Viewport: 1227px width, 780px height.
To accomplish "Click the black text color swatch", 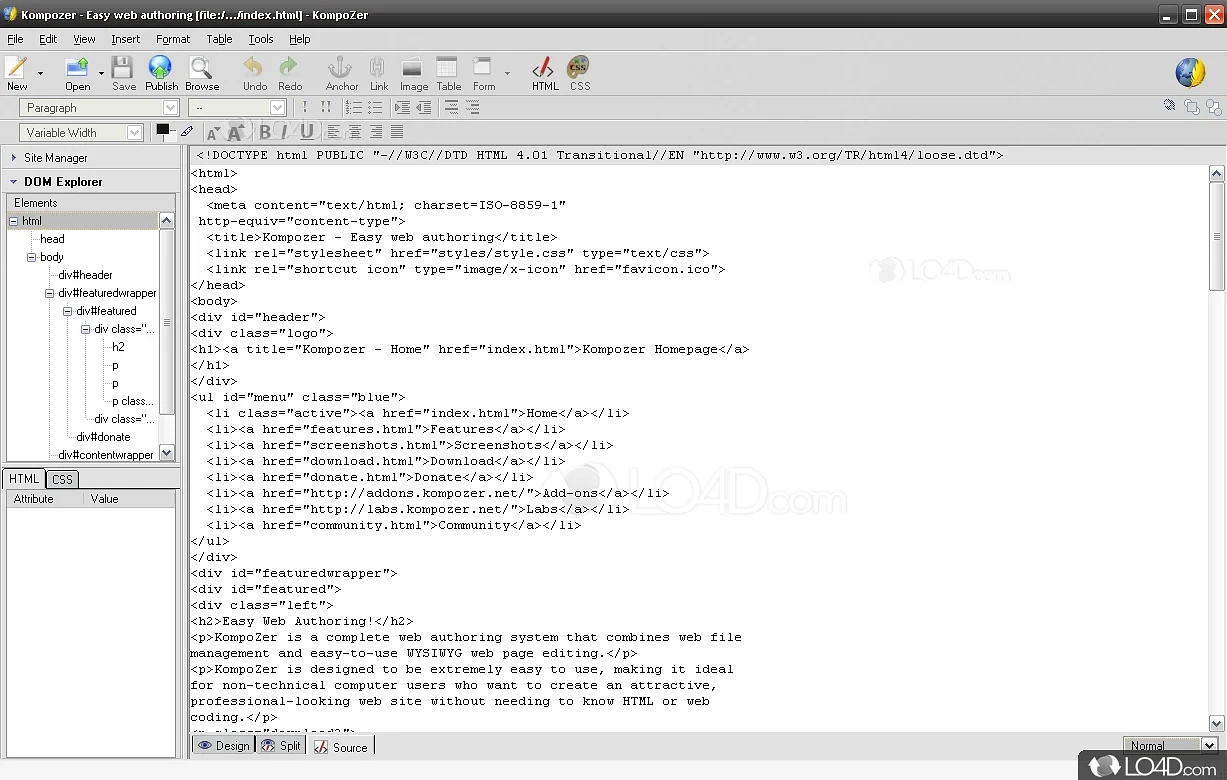I will [163, 130].
